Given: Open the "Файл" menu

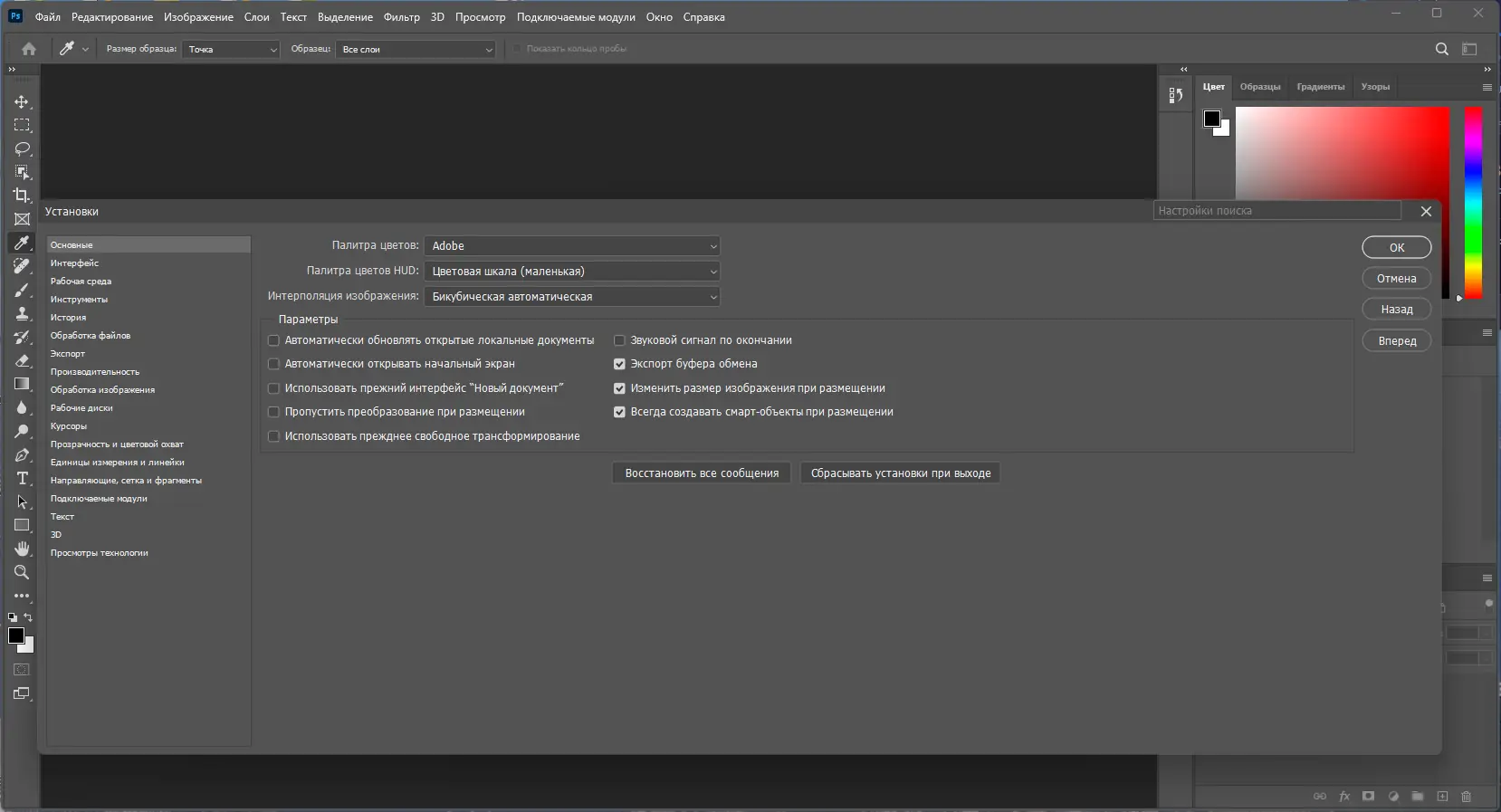Looking at the screenshot, I should [48, 17].
